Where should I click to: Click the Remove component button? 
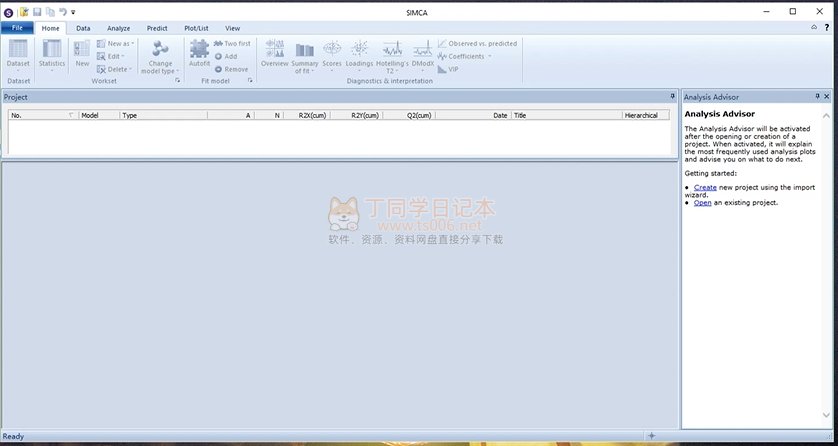pos(231,69)
